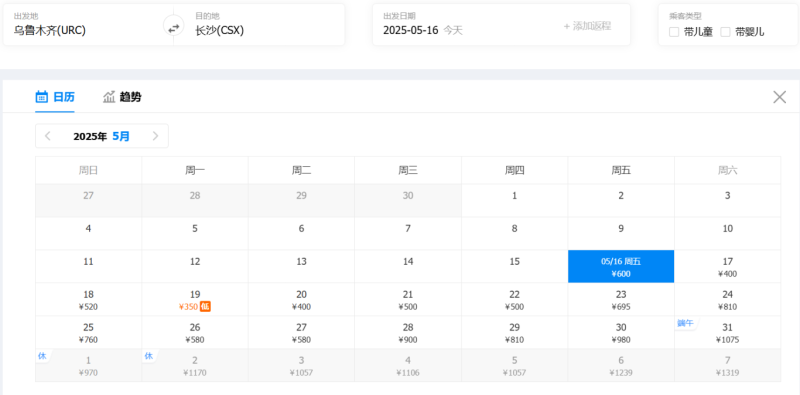
Task: Go to next month arrow
Action: tap(156, 136)
